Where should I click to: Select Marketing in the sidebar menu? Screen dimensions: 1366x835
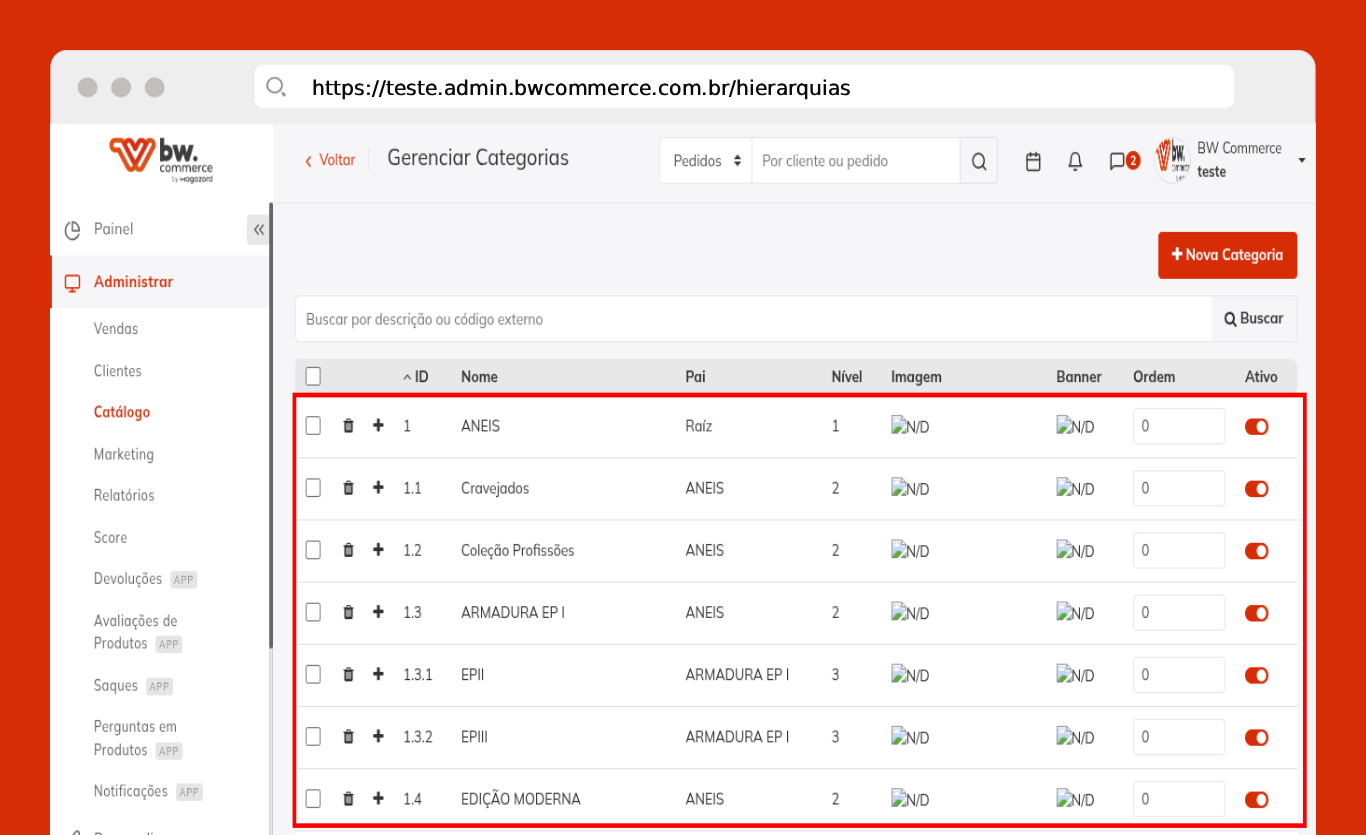click(x=124, y=454)
